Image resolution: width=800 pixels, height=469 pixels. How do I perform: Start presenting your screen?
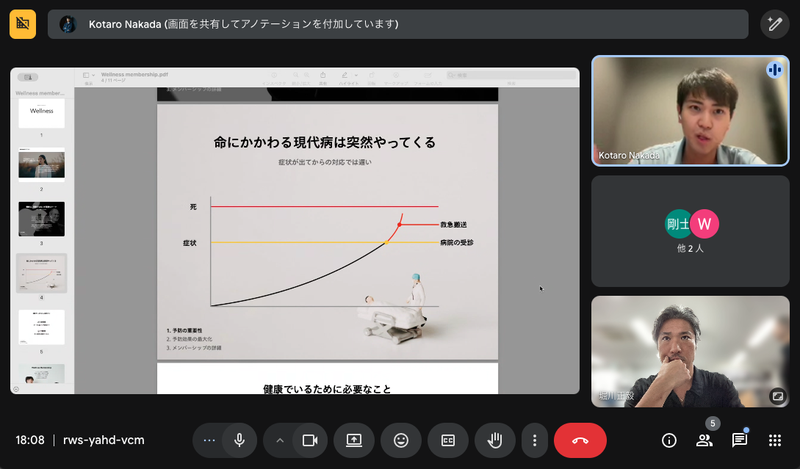point(354,440)
